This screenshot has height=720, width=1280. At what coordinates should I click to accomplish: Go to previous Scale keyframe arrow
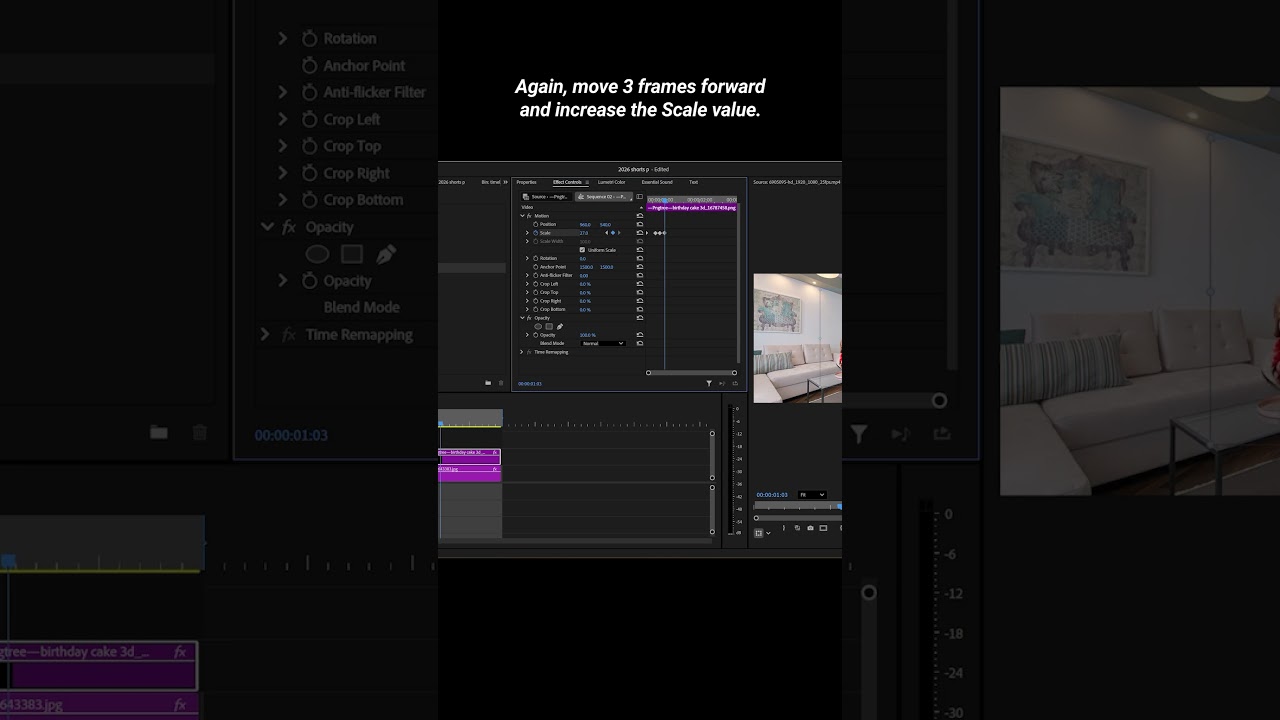(x=606, y=233)
